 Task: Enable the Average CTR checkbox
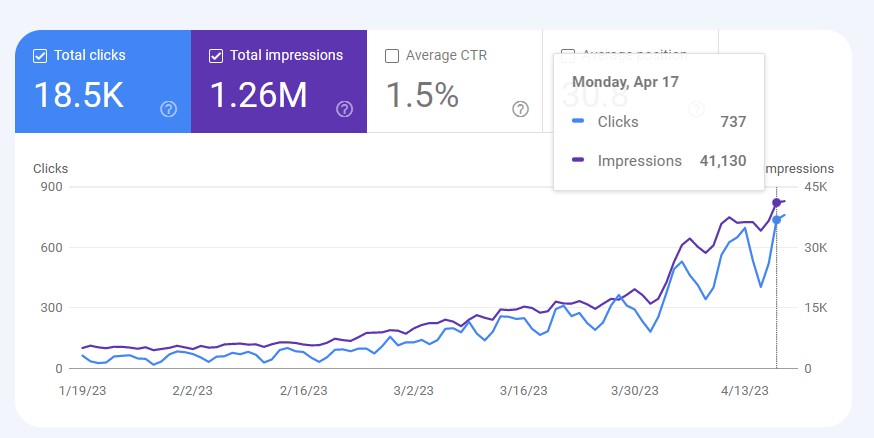click(x=392, y=56)
